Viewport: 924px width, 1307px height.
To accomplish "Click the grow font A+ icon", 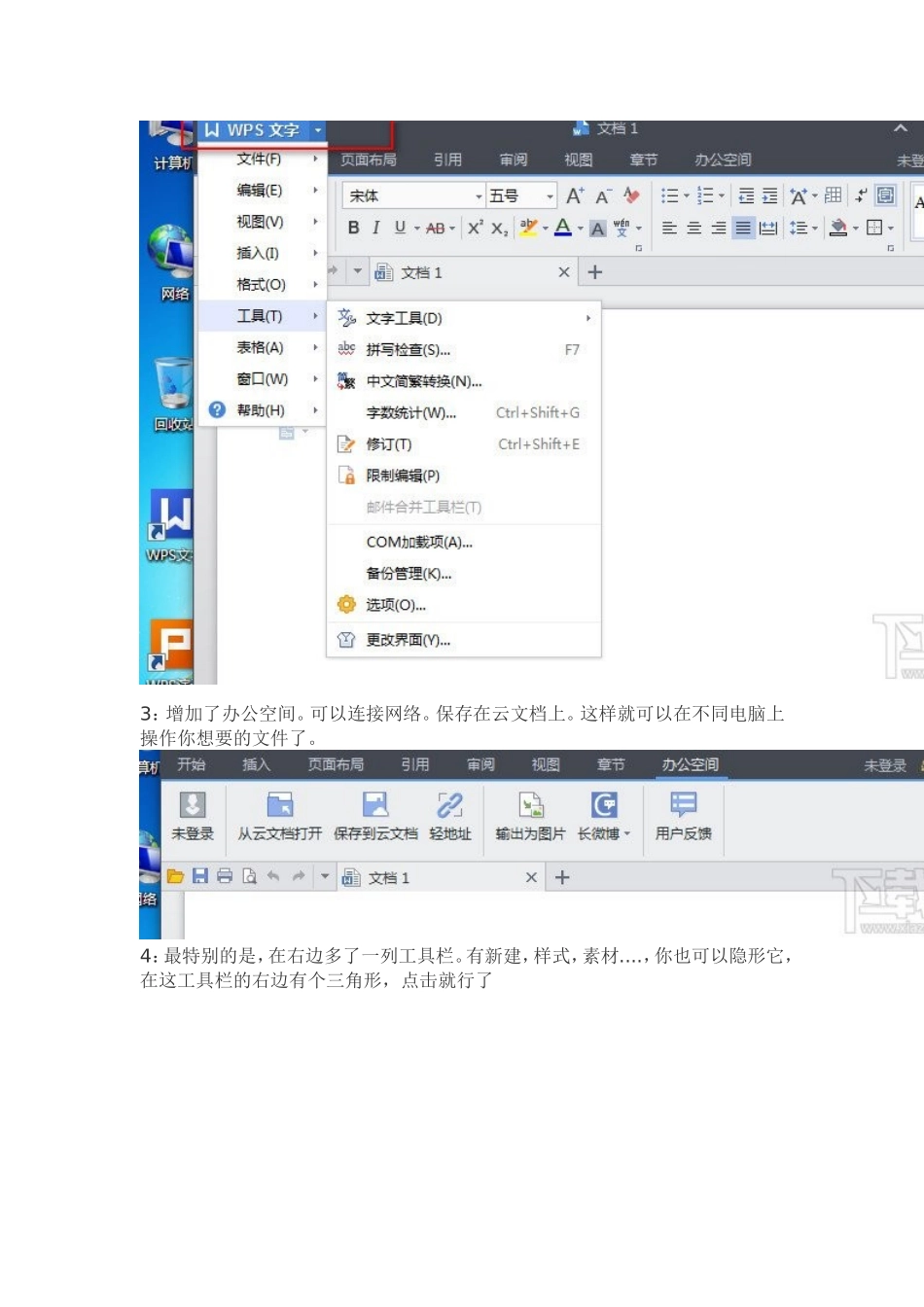I will coord(575,196).
